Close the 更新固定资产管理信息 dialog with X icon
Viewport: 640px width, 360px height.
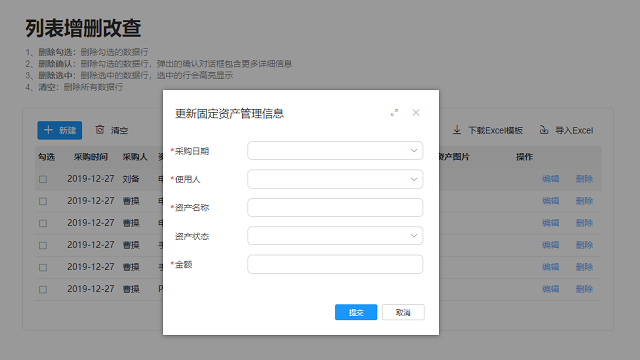(416, 113)
